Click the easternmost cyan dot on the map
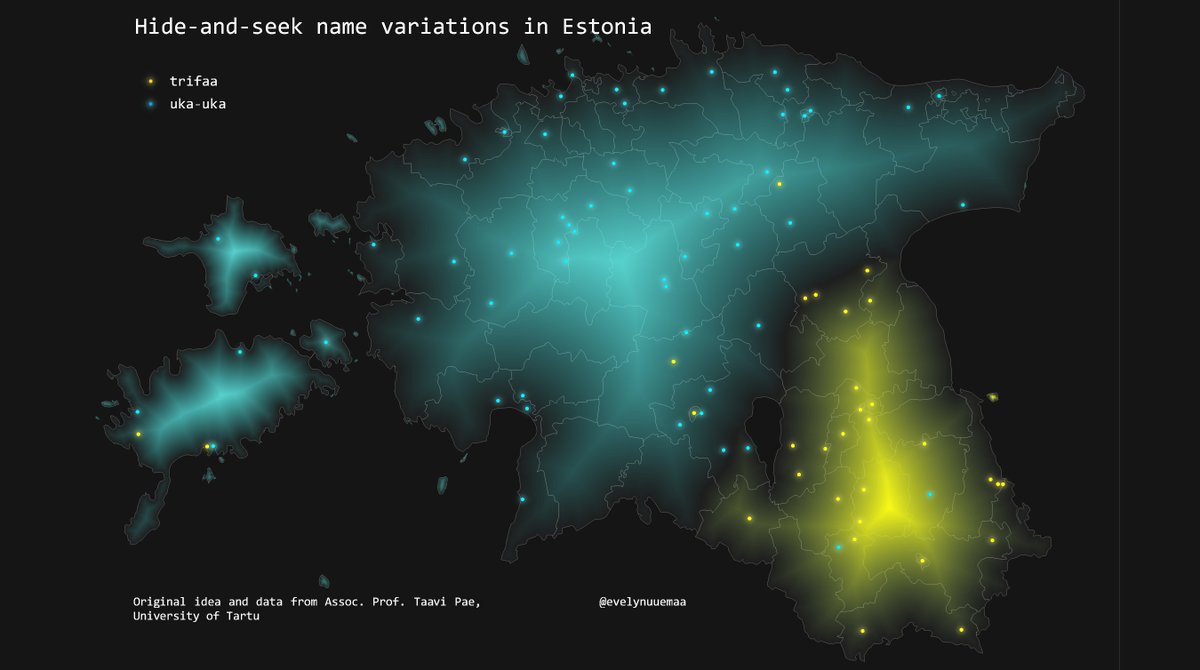The width and height of the screenshot is (1200, 670). (963, 205)
